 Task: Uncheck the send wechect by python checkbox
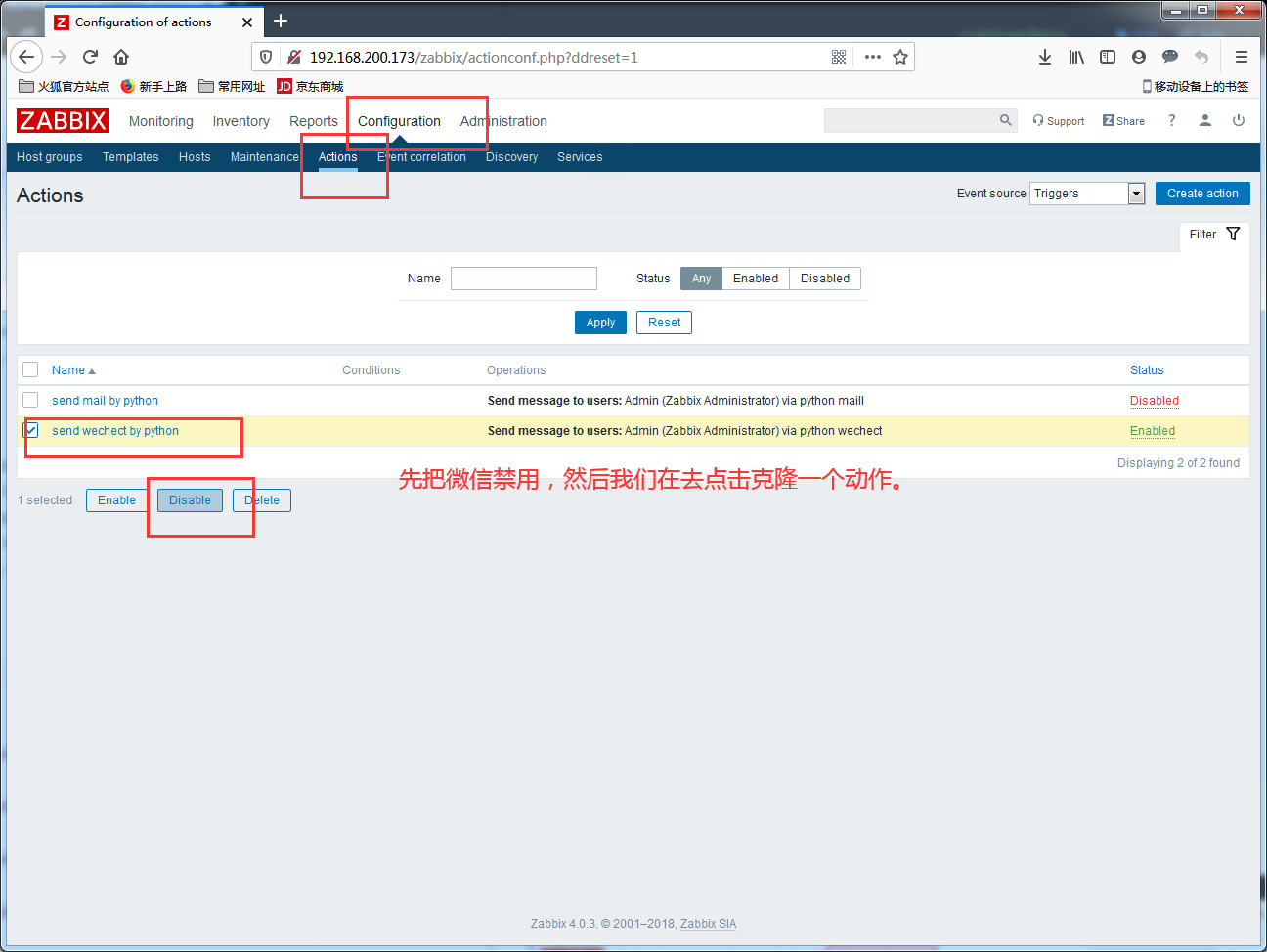click(x=30, y=430)
